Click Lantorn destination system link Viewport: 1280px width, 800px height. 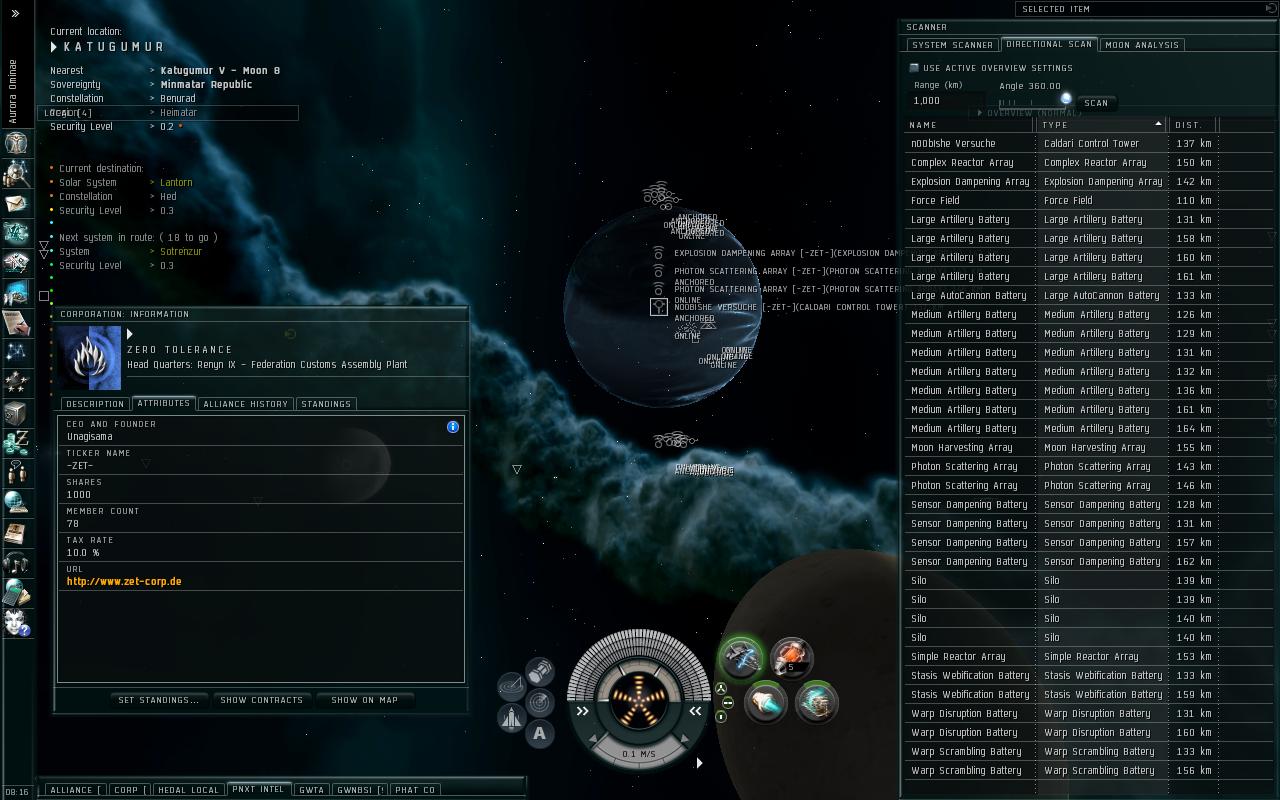coord(176,182)
